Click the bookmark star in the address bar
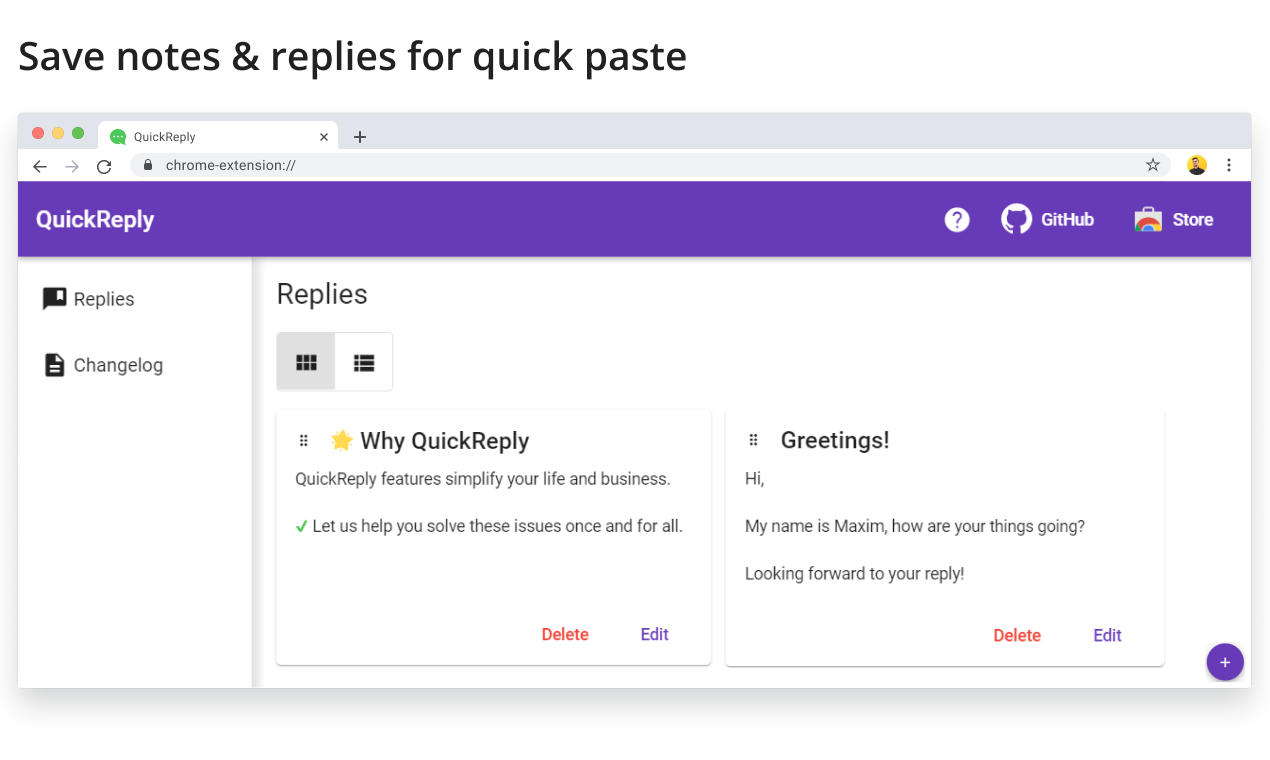 point(1152,165)
